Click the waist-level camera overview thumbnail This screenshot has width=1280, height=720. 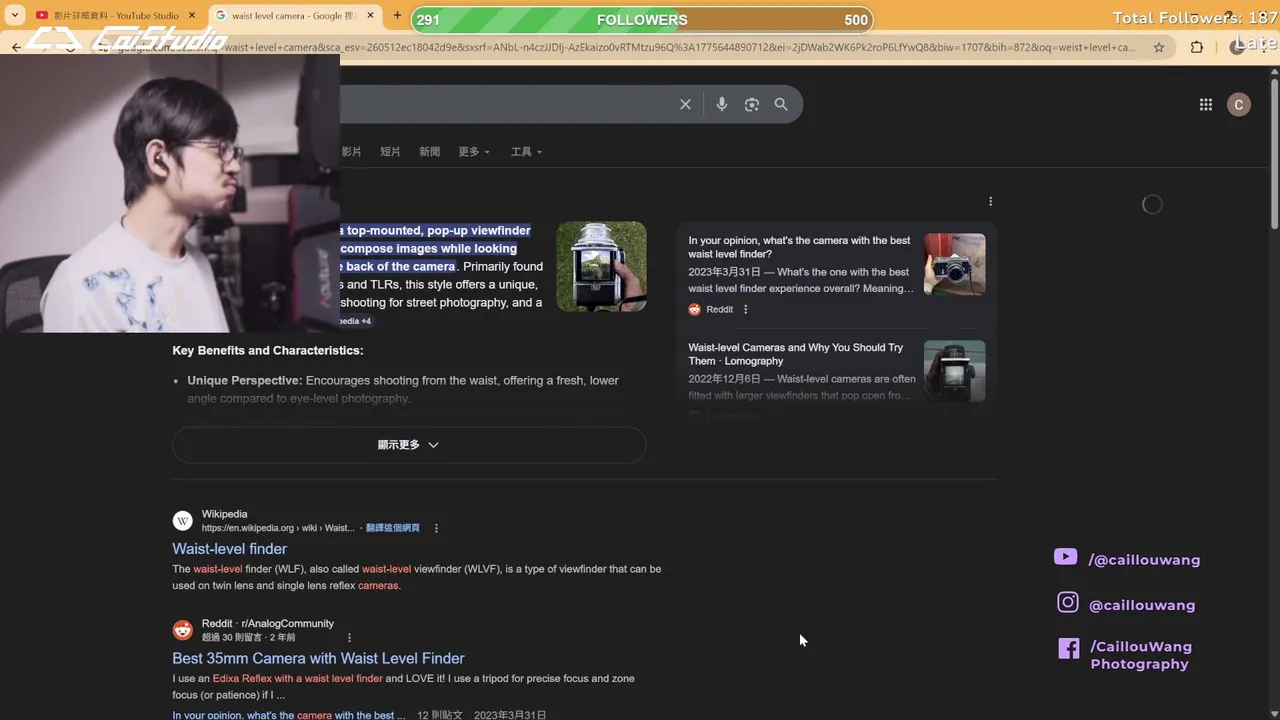tap(601, 266)
